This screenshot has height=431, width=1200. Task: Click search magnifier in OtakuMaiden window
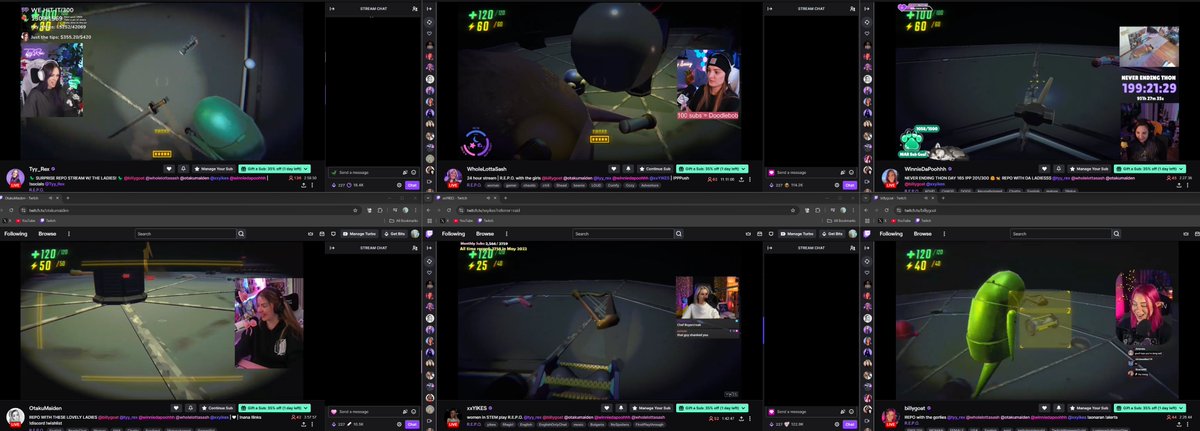[x=241, y=233]
